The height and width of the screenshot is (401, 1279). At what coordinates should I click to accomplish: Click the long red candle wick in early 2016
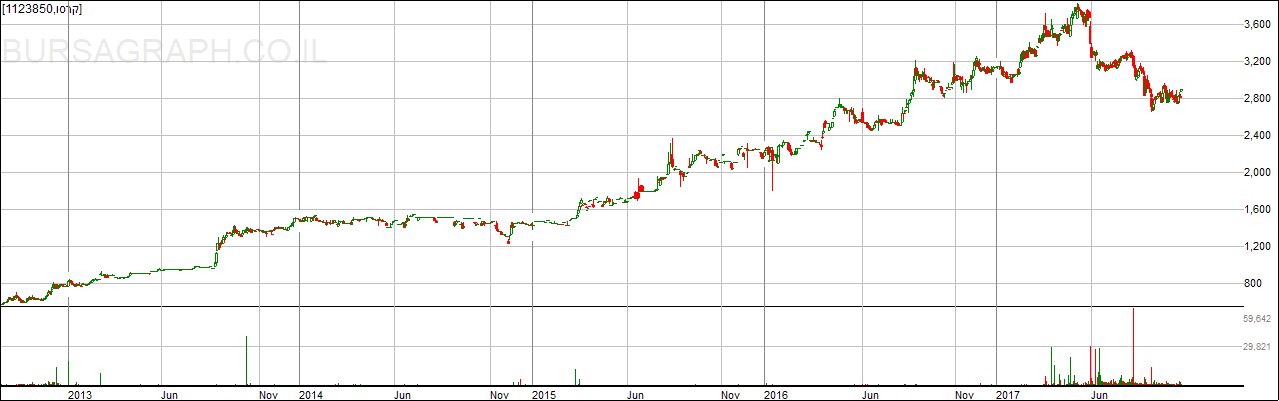coord(772,180)
